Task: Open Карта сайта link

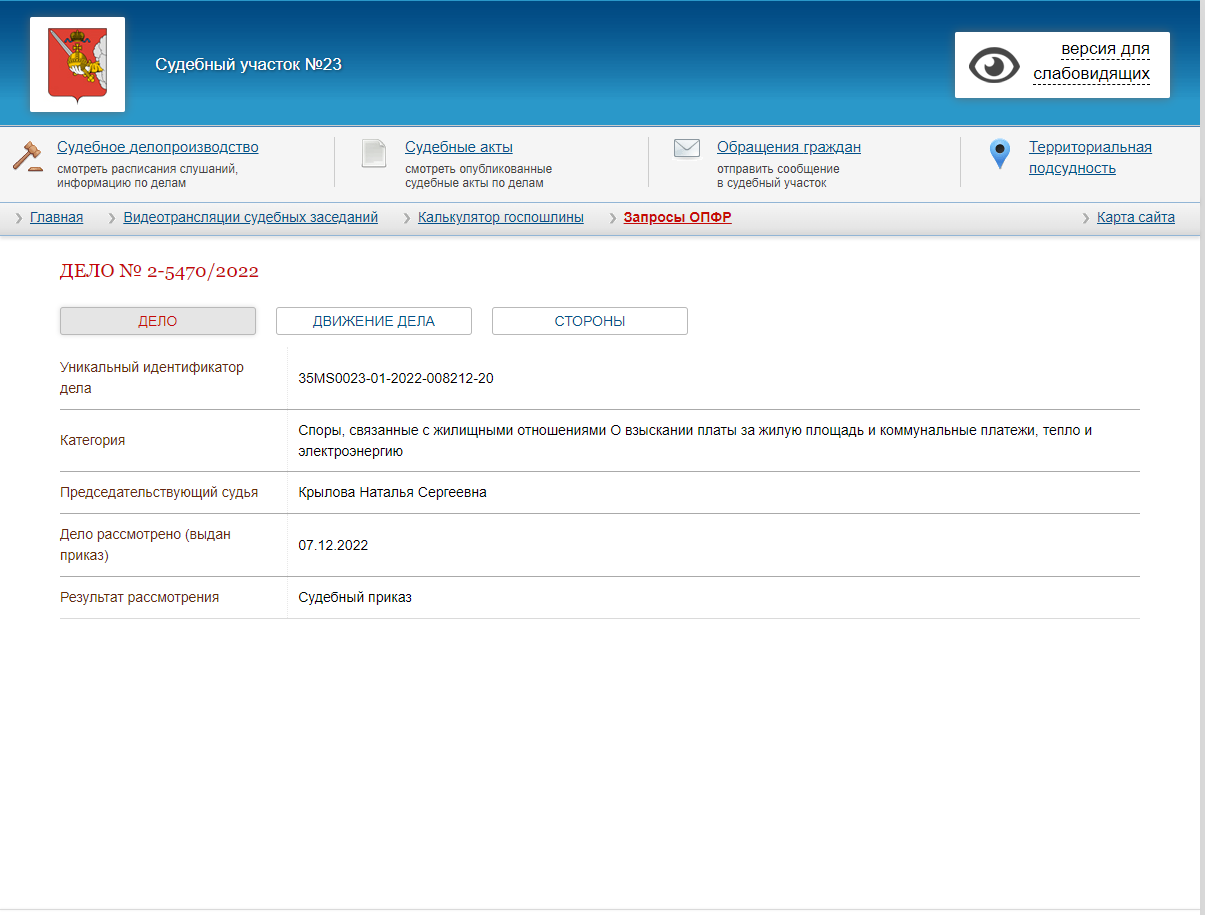Action: click(1135, 217)
